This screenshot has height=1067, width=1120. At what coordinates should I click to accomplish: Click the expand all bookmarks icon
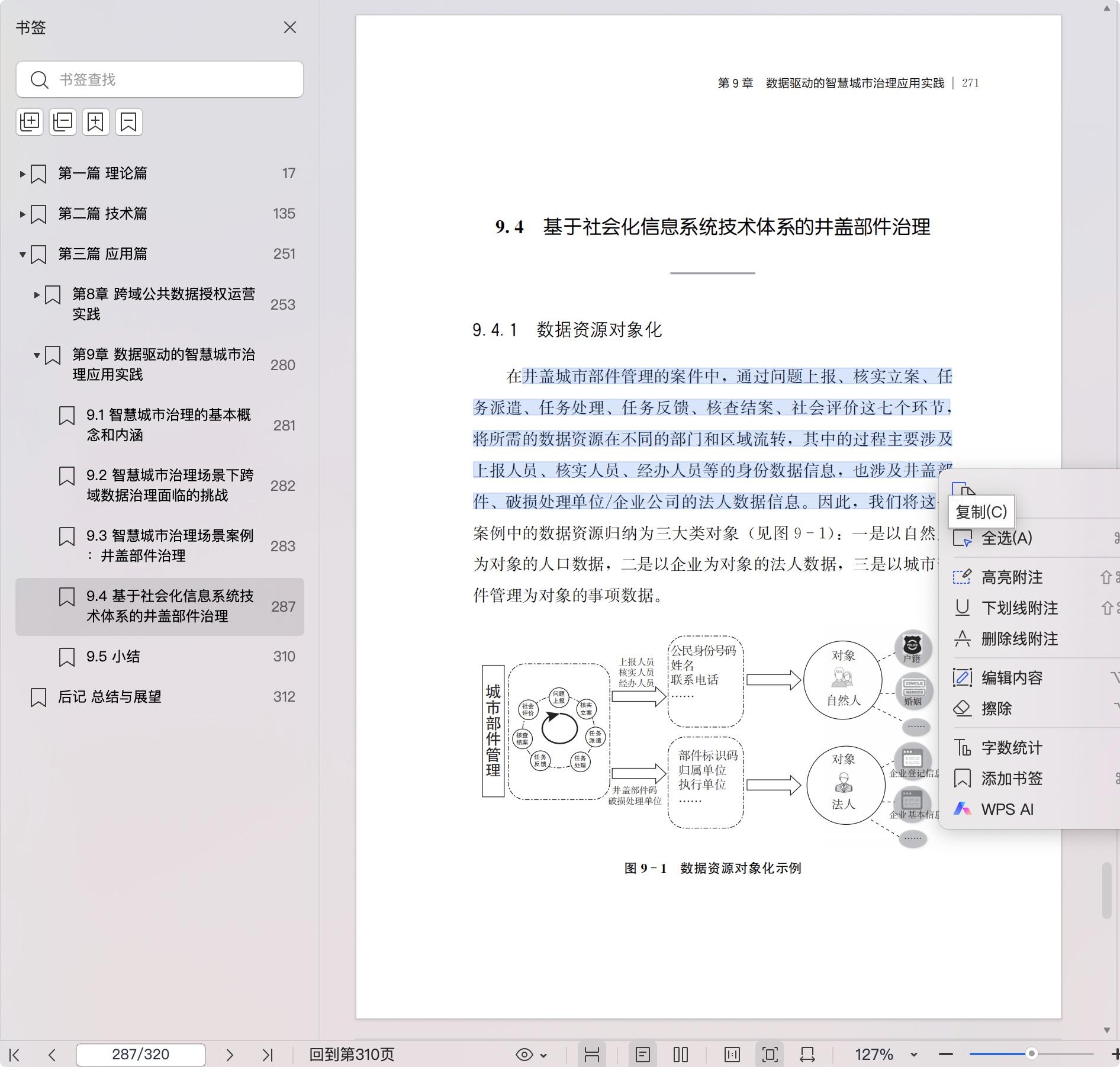(30, 122)
